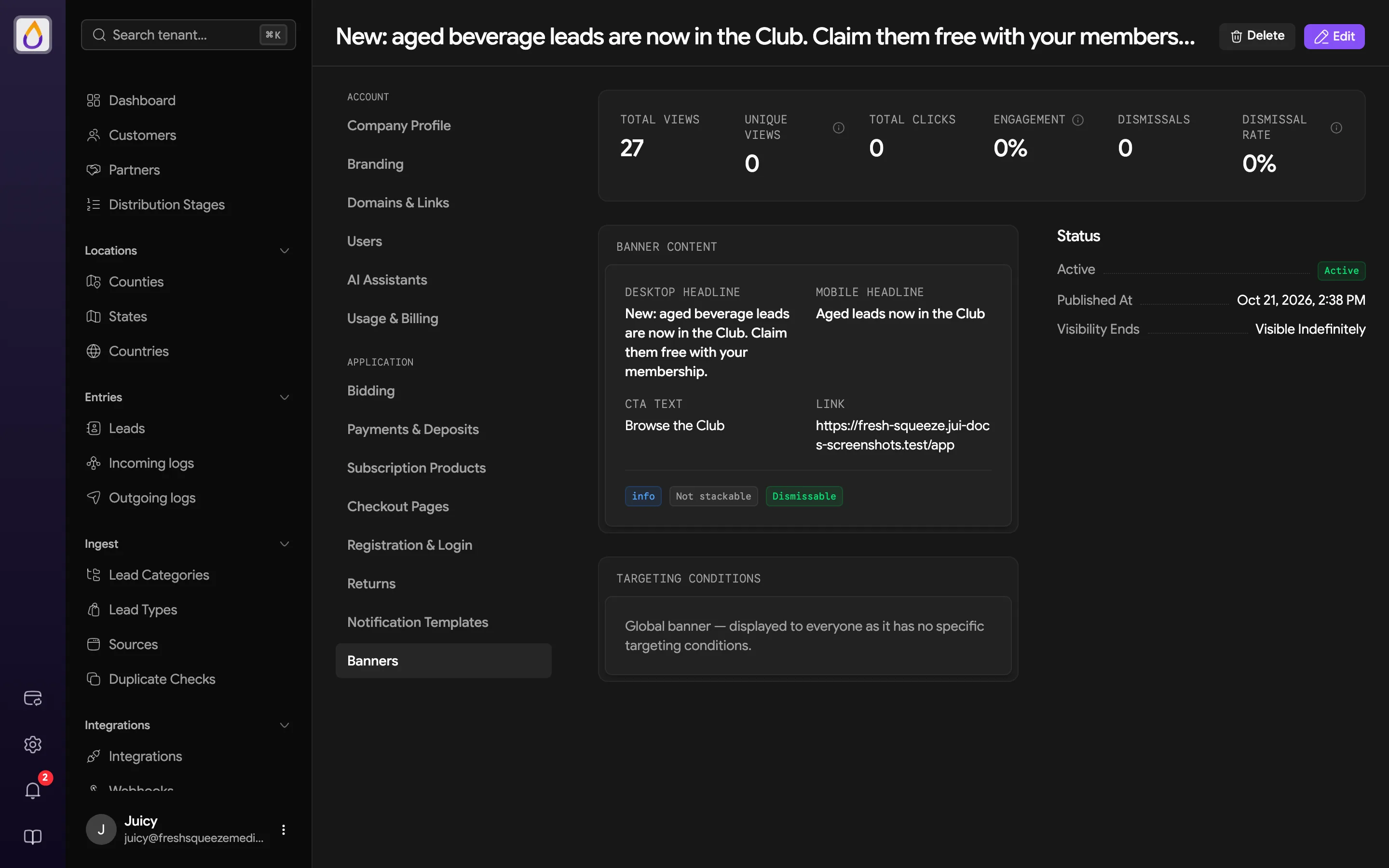Click the Dismissal Rate info icon
This screenshot has width=1389, height=868.
(x=1336, y=127)
